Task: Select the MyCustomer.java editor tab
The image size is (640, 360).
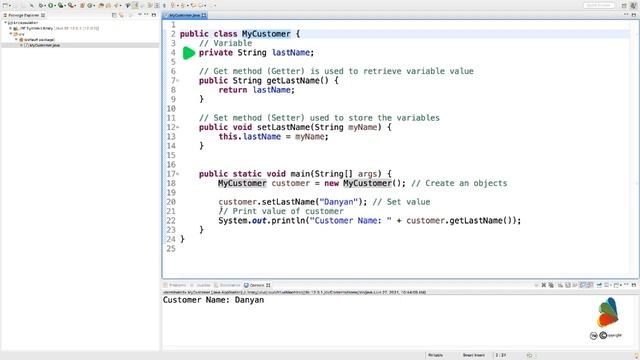Action: (184, 15)
